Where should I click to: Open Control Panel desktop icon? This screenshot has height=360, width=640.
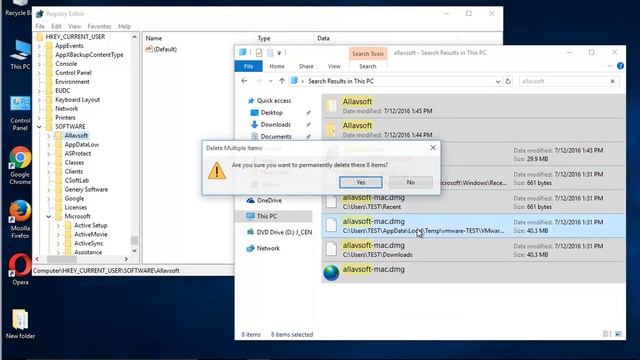20,113
